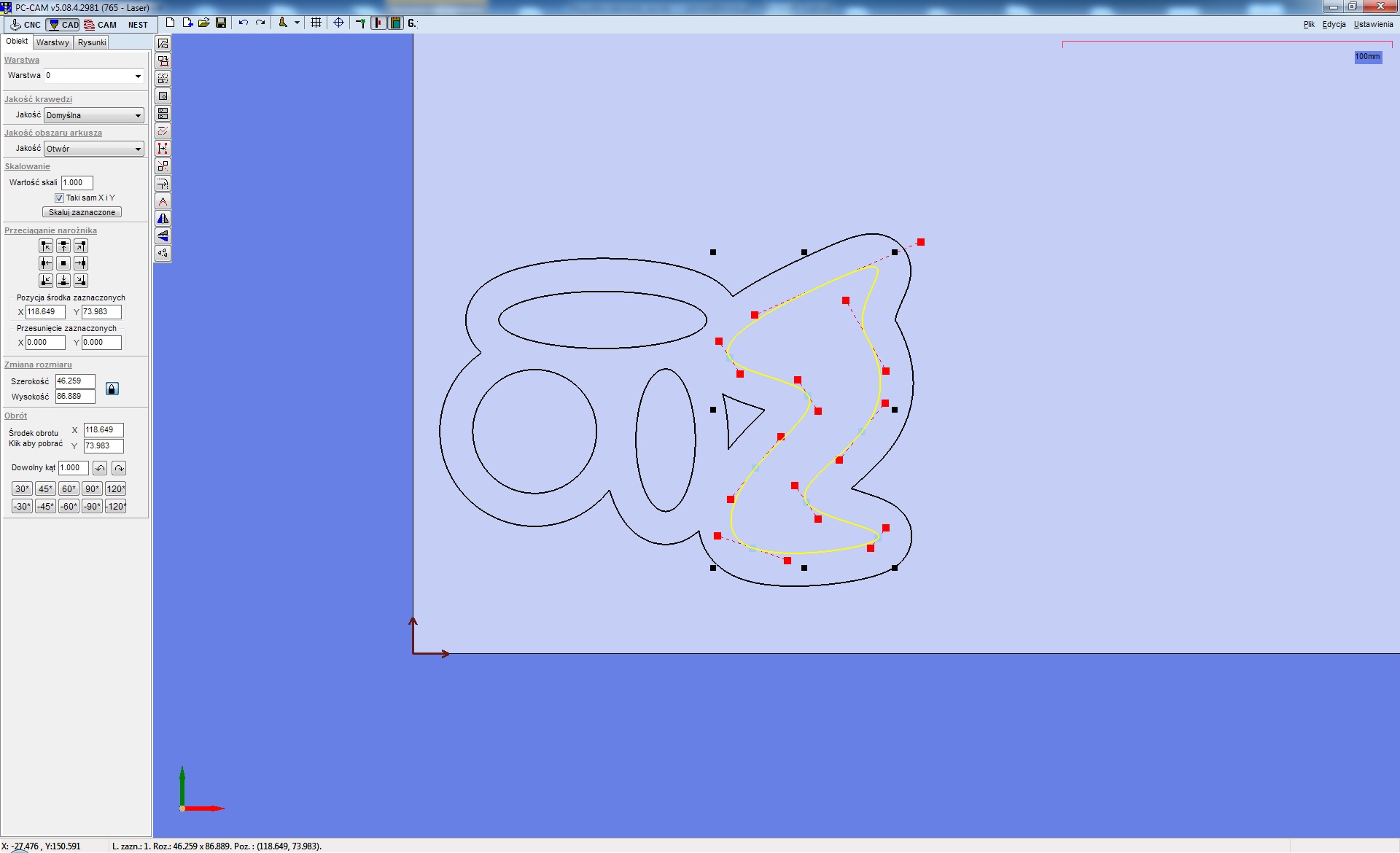Click the vertical flip tool icon
Image resolution: width=1400 pixels, height=853 pixels.
[x=163, y=236]
